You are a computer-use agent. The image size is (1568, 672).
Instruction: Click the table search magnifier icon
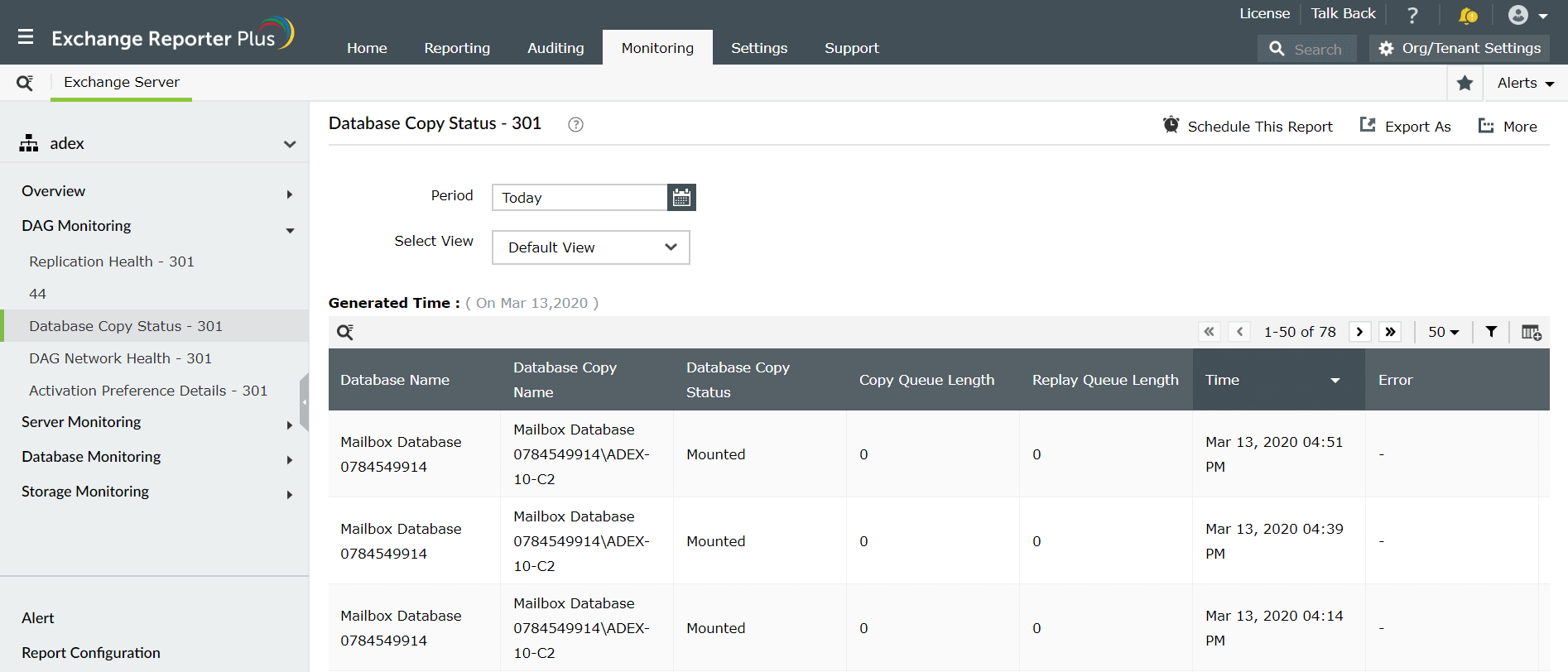(345, 333)
